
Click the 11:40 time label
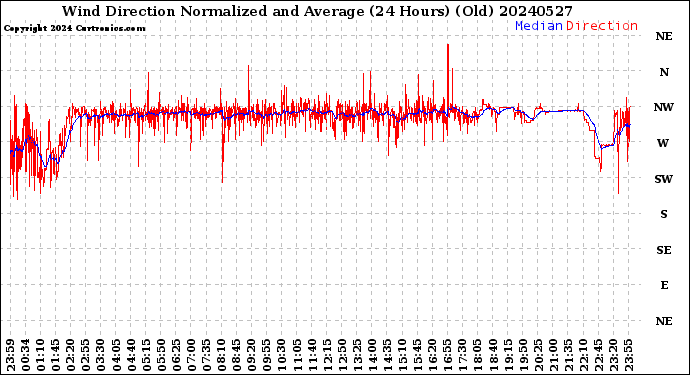tap(312, 355)
